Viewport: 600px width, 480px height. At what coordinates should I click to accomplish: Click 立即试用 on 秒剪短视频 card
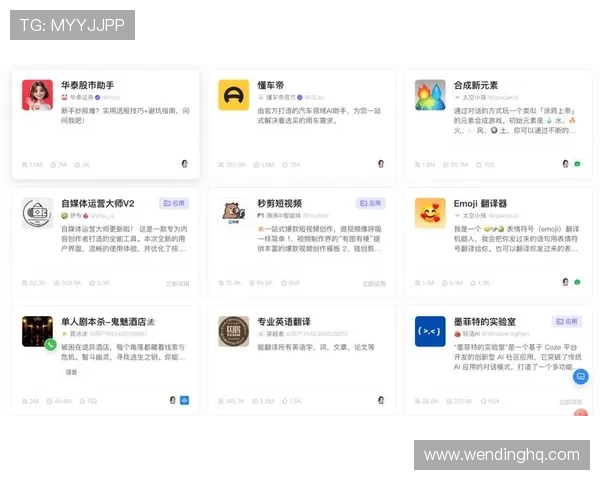point(374,284)
